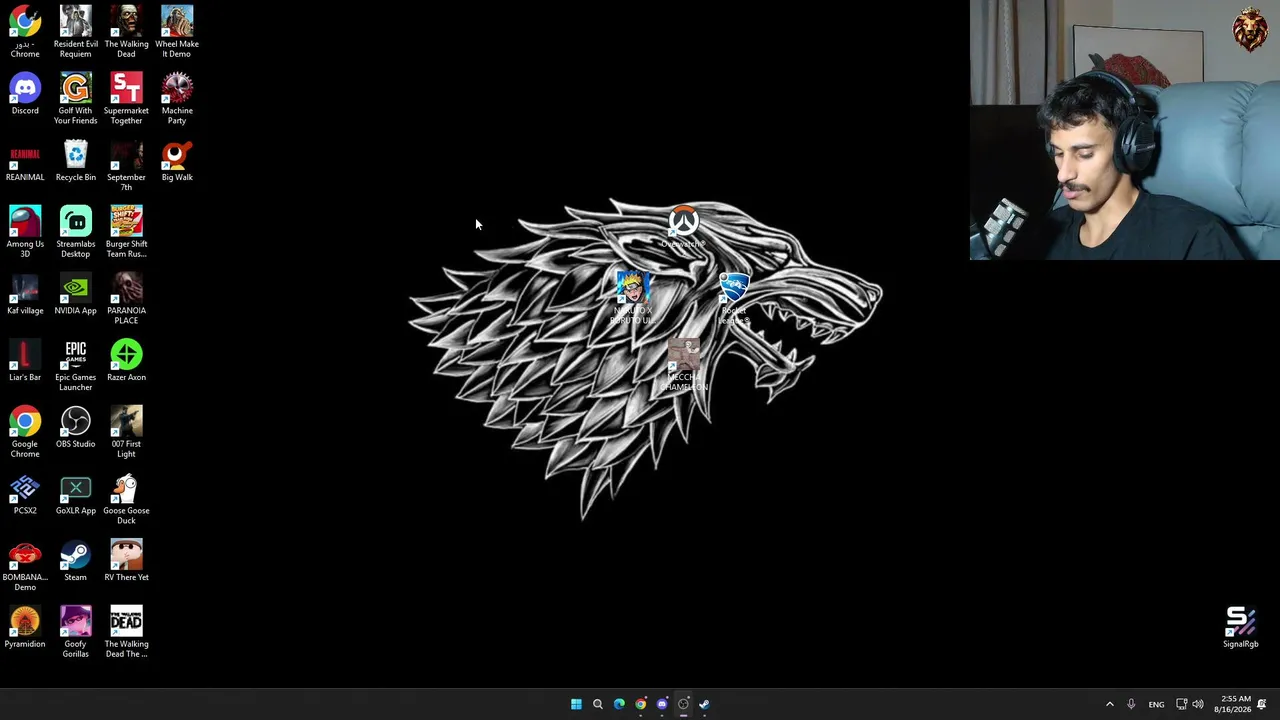
Task: Select the Wheel Make It Demo shortcut
Action: tap(177, 32)
